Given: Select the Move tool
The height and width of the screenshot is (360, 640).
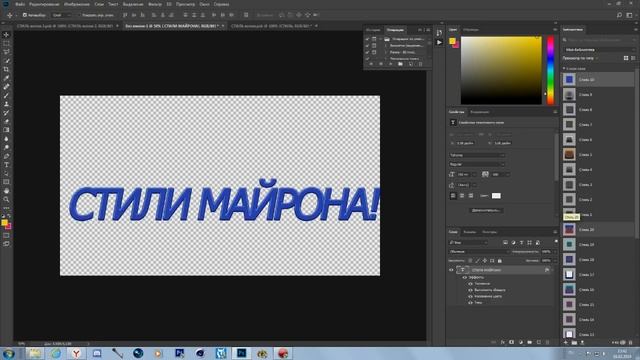Looking at the screenshot, I should pos(6,35).
